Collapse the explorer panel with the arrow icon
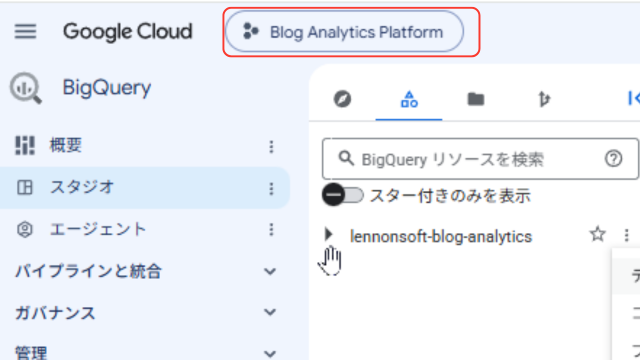 tap(633, 98)
